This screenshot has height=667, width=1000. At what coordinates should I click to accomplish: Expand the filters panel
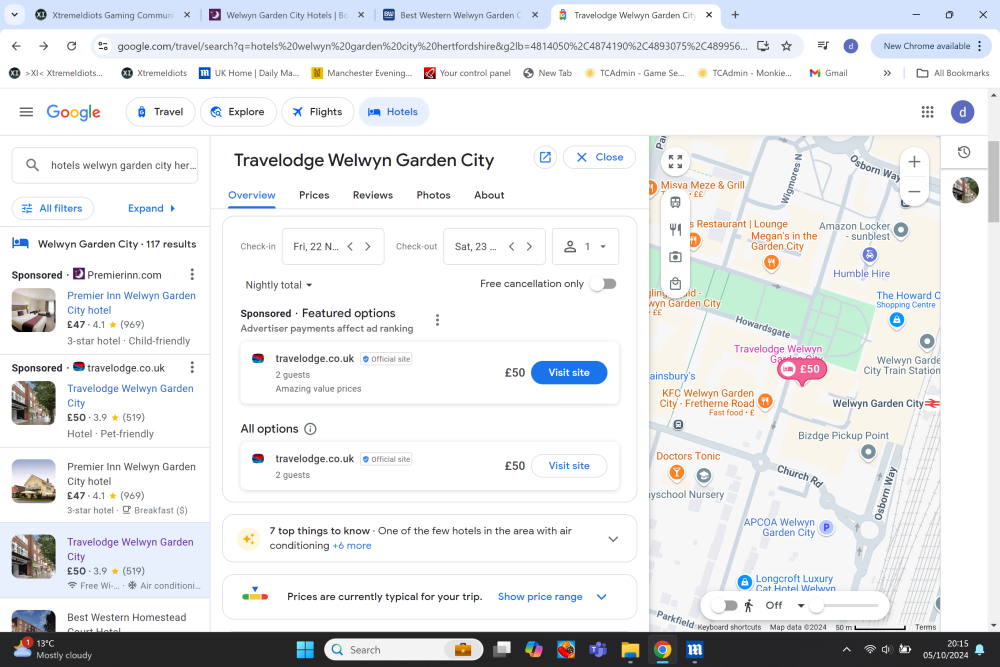pyautogui.click(x=151, y=208)
